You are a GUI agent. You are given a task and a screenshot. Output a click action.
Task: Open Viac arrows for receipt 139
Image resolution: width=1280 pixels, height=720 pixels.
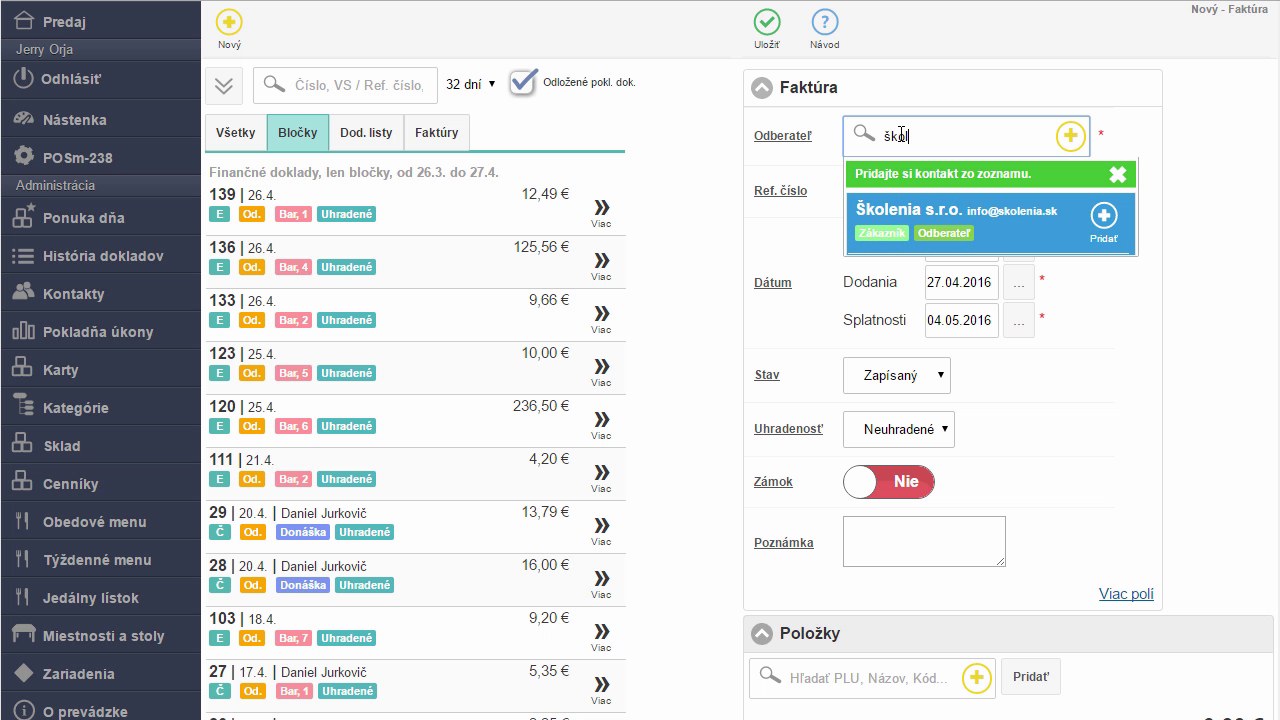601,208
